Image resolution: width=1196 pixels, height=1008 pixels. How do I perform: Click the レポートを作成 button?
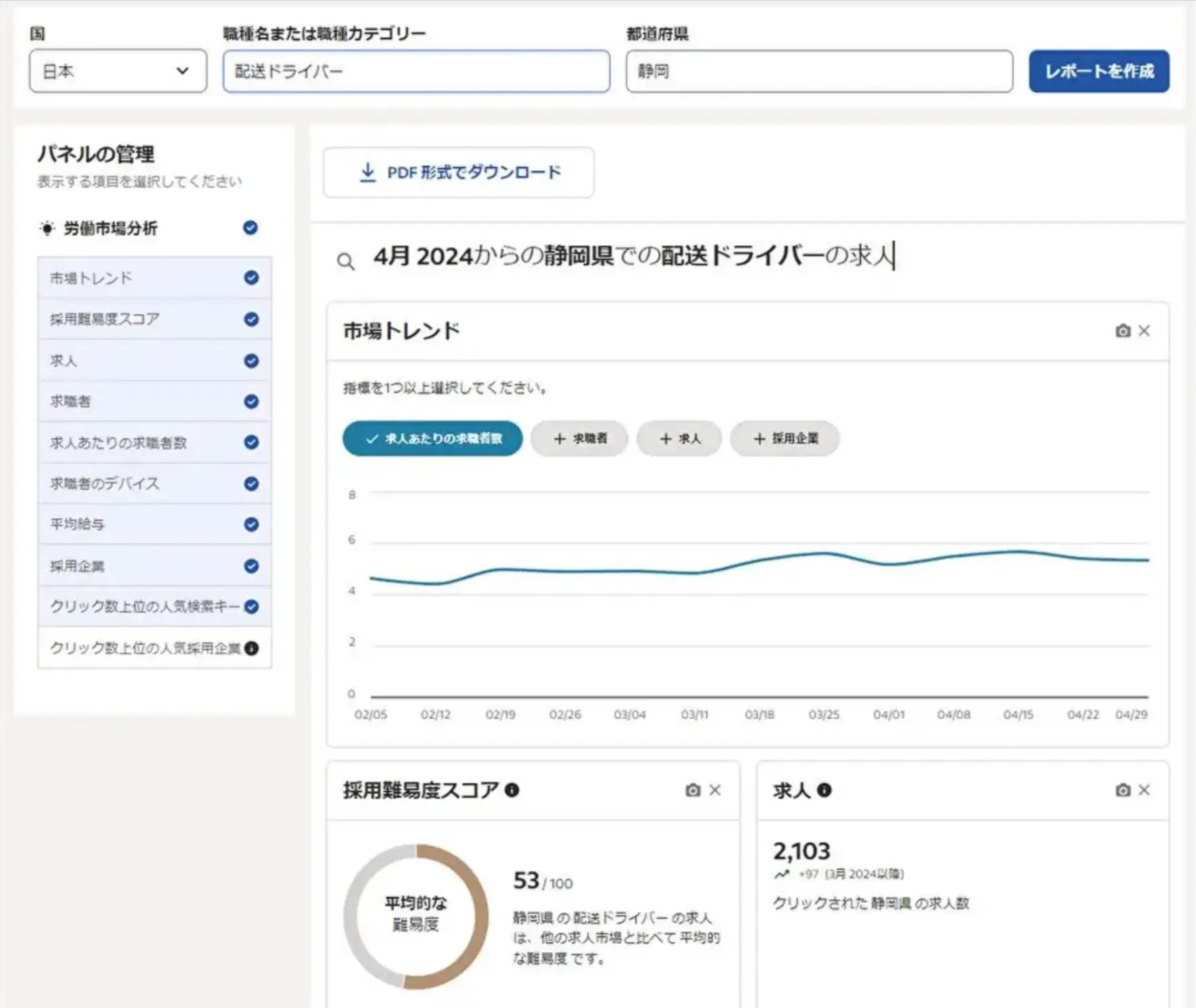1099,71
